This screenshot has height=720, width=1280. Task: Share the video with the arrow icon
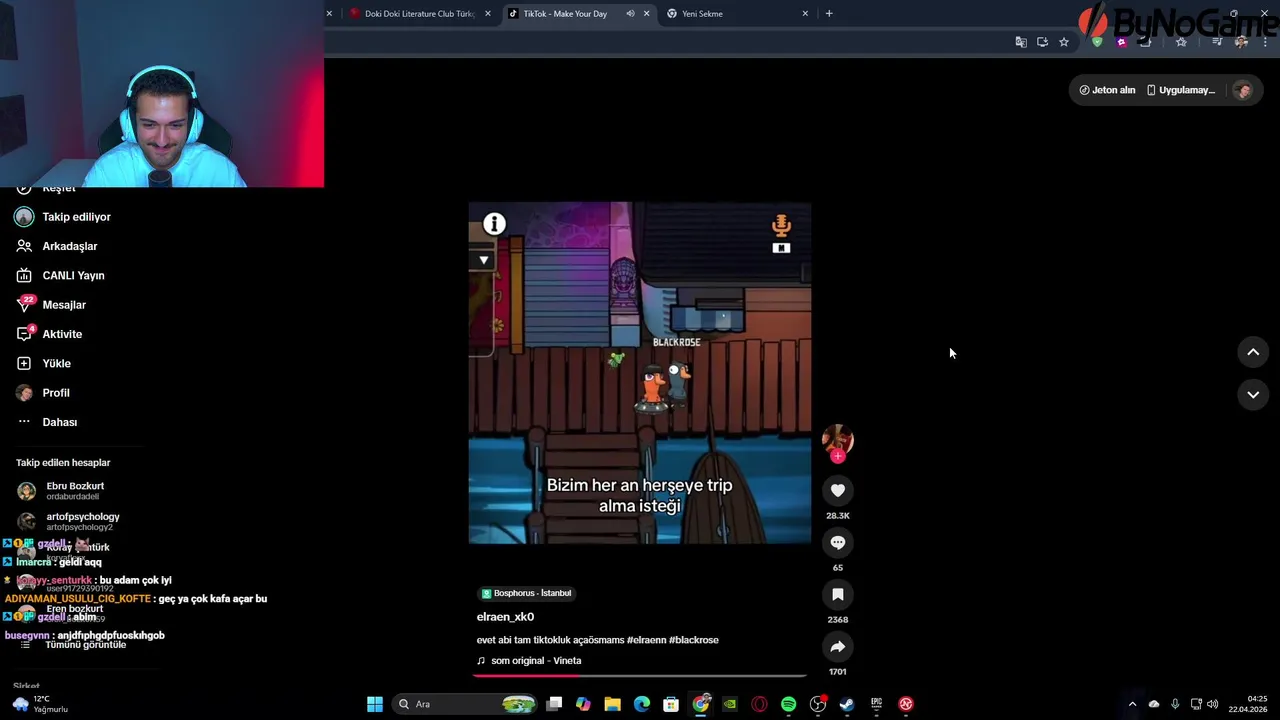coord(838,646)
